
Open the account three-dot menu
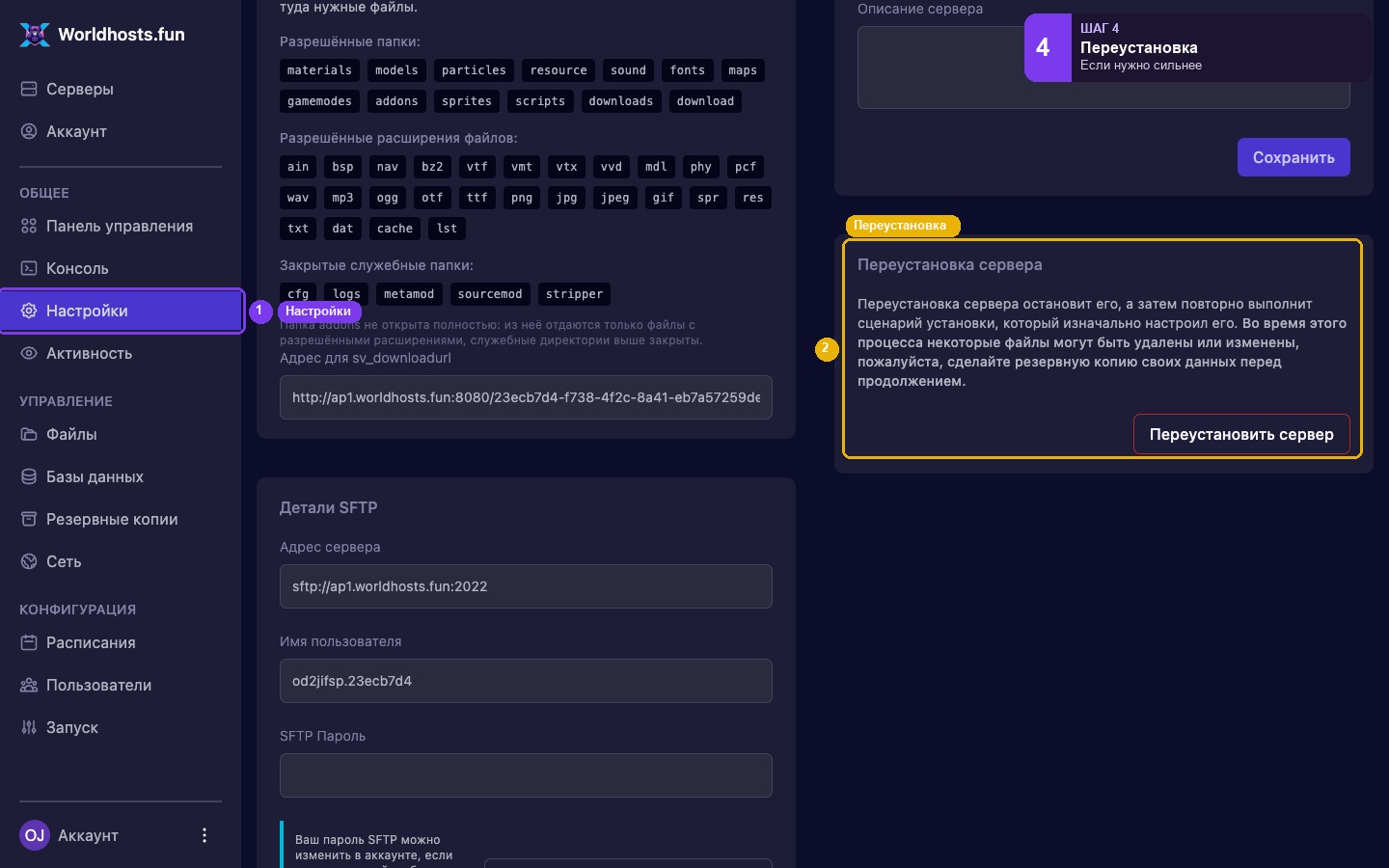click(x=204, y=835)
